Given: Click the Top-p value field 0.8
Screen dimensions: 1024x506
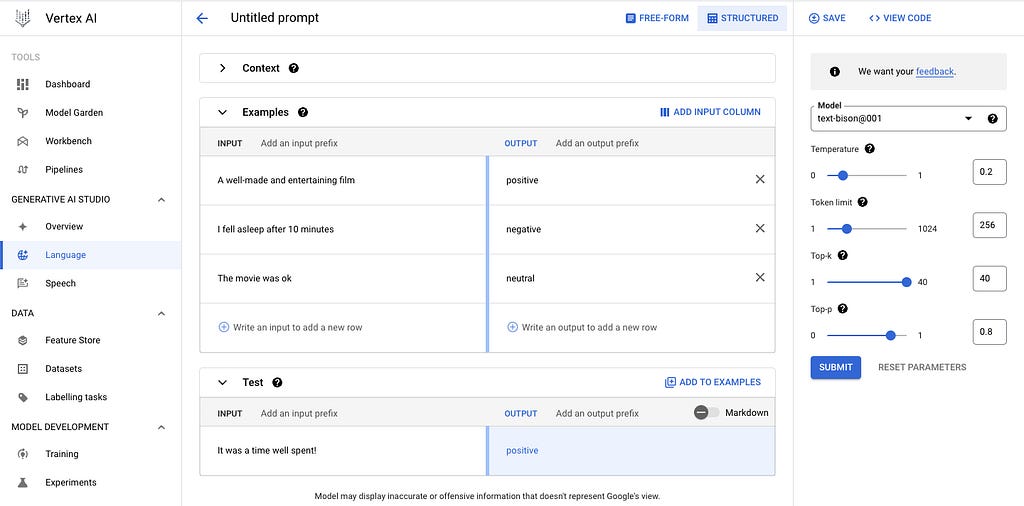Looking at the screenshot, I should click(989, 332).
